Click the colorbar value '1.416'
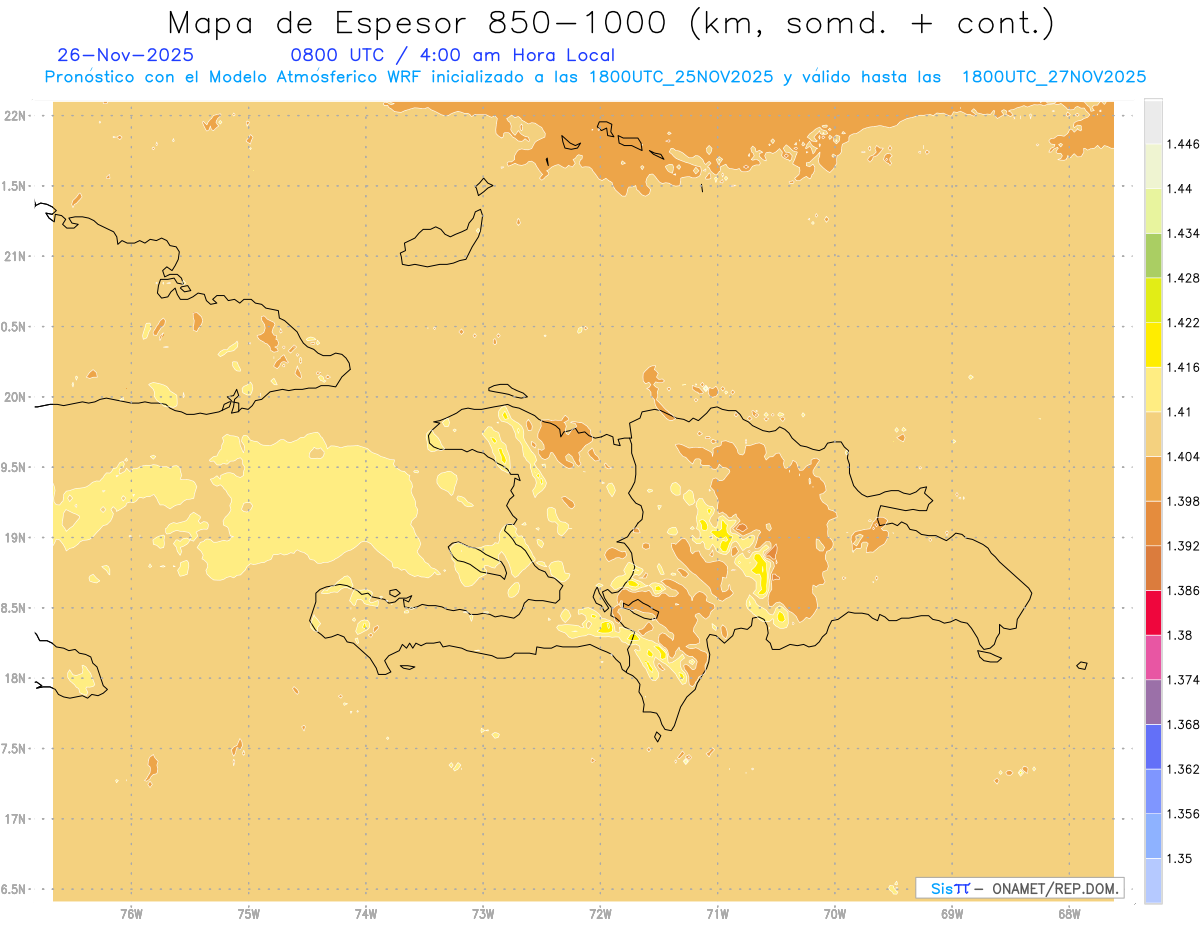This screenshot has height=927, width=1200. (x=1183, y=367)
